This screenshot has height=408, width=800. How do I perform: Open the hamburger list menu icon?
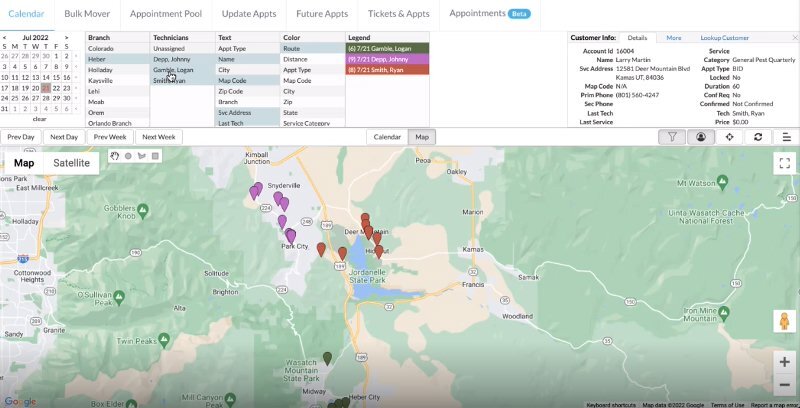pos(786,137)
